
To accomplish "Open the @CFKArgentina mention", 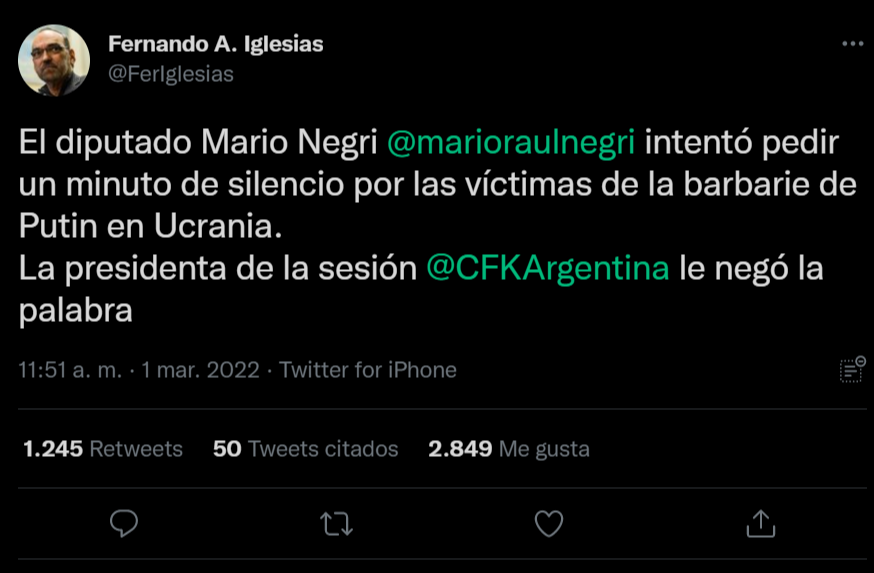I will pos(548,269).
